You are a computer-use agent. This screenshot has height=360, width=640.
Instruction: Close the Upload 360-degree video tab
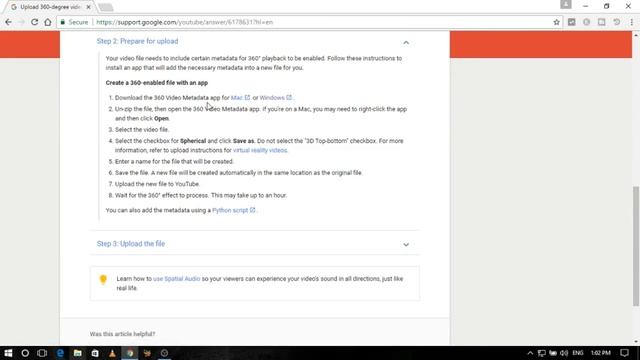pos(88,7)
